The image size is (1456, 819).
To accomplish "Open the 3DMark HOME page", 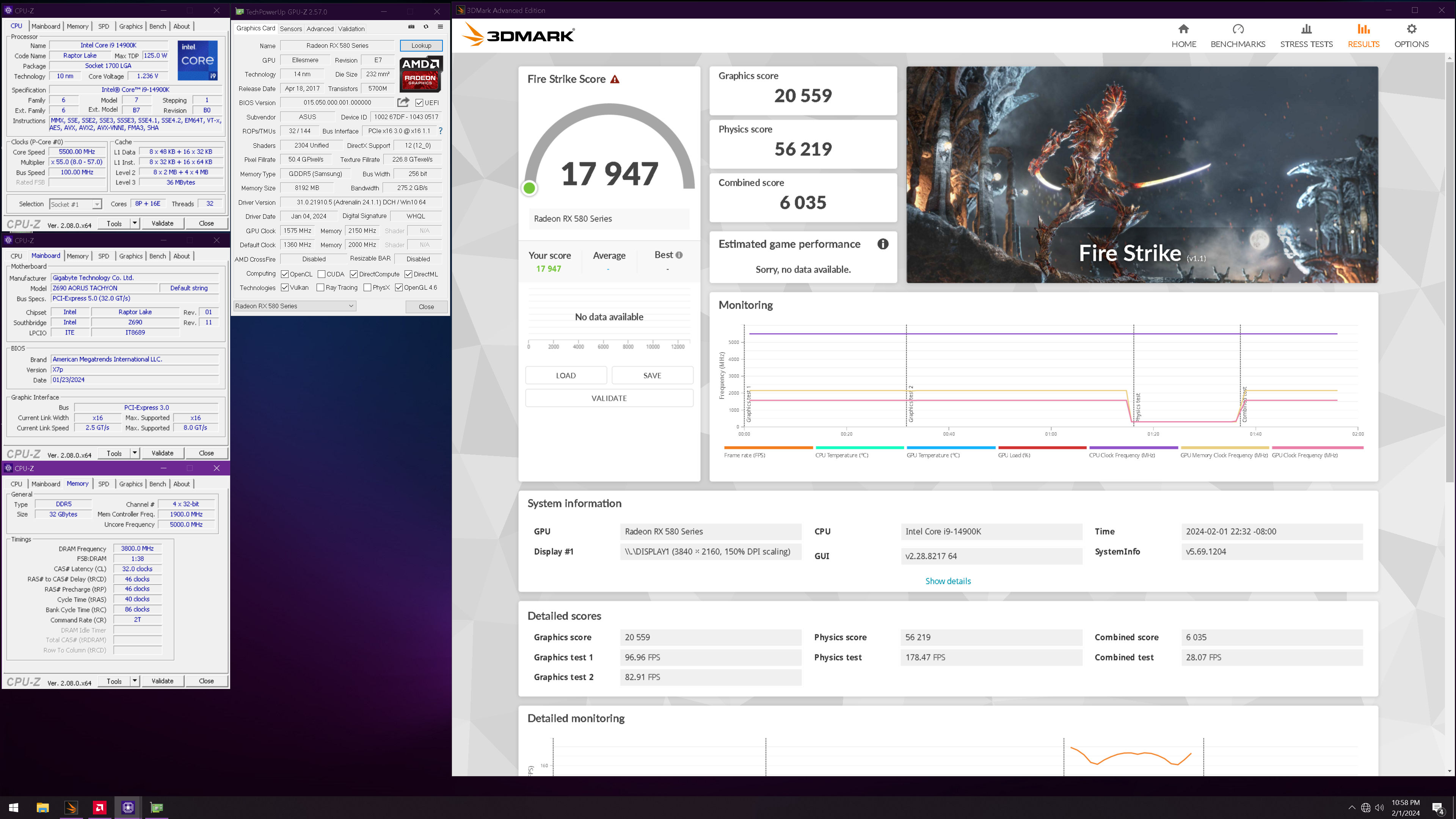I will click(1183, 36).
